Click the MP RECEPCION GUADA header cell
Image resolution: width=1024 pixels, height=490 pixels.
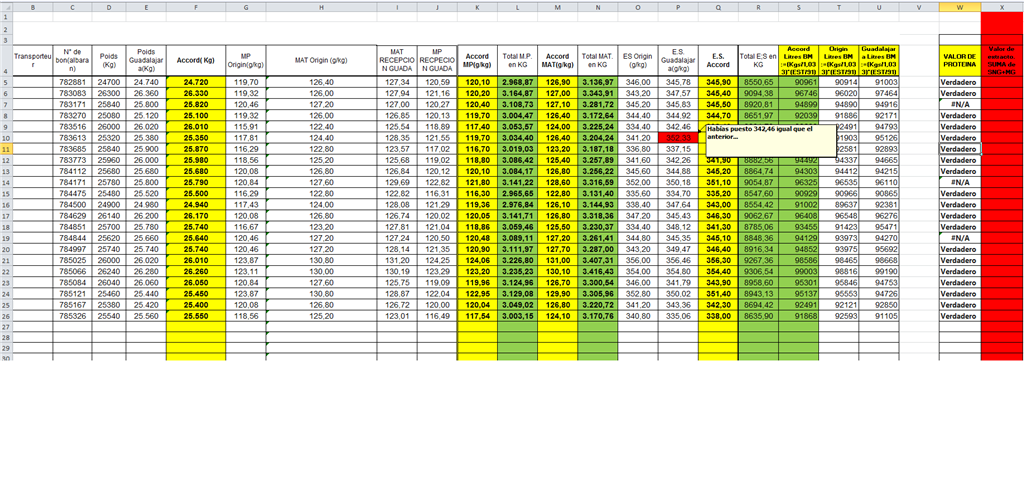[x=437, y=61]
